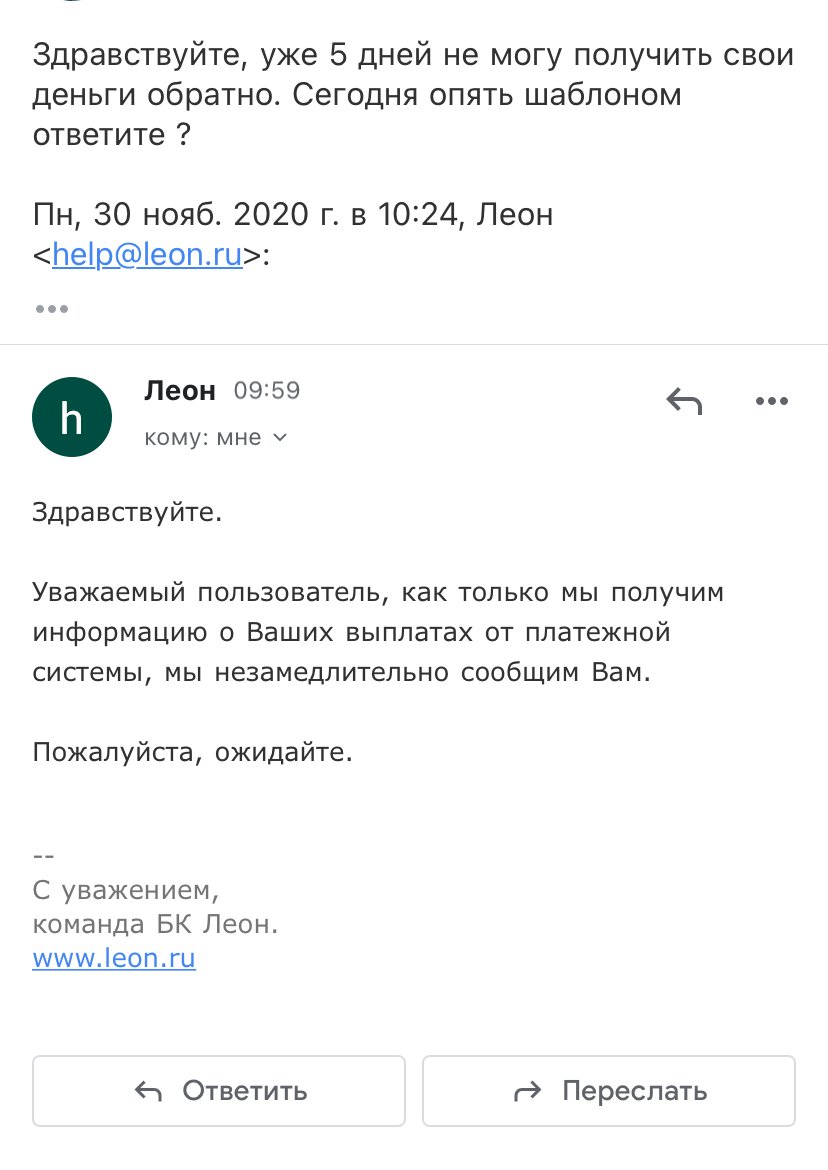Tap the green 'h' sender avatar

pos(71,417)
